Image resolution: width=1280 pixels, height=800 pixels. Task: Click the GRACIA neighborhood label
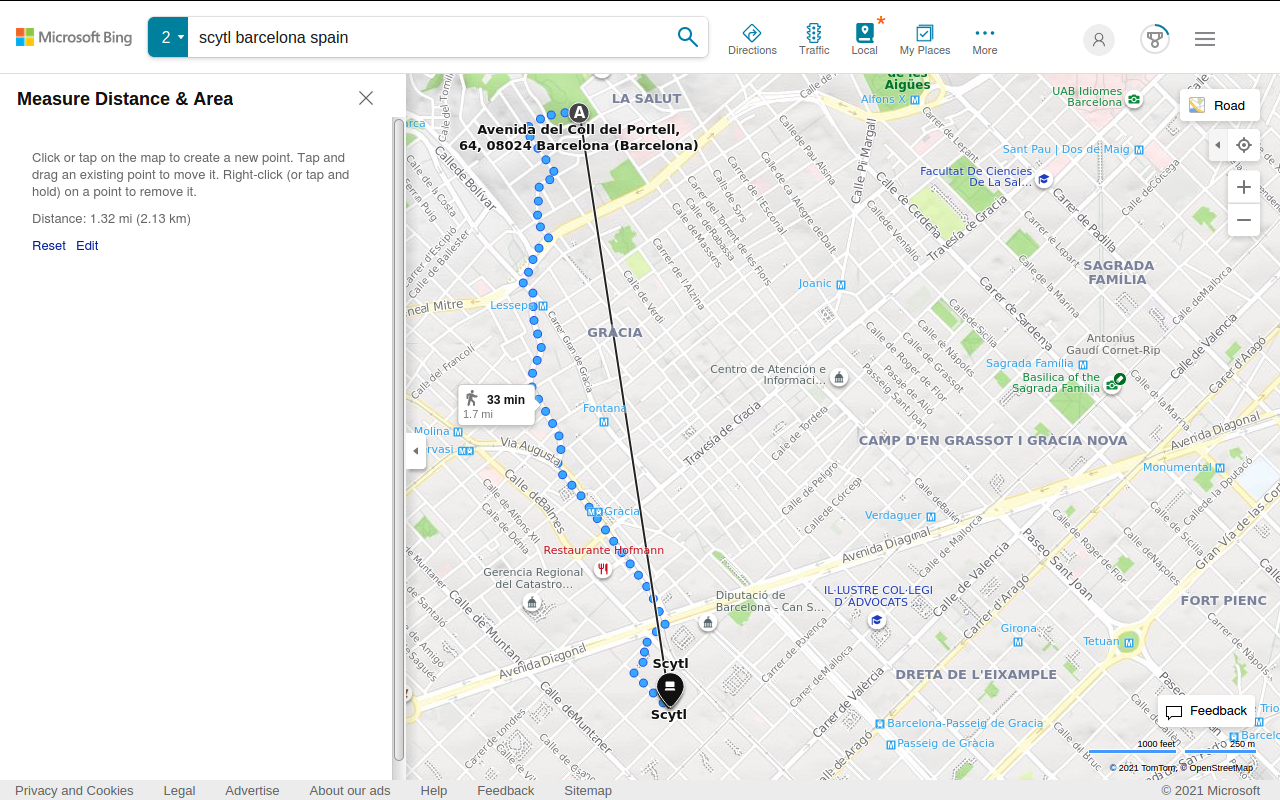pyautogui.click(x=615, y=332)
